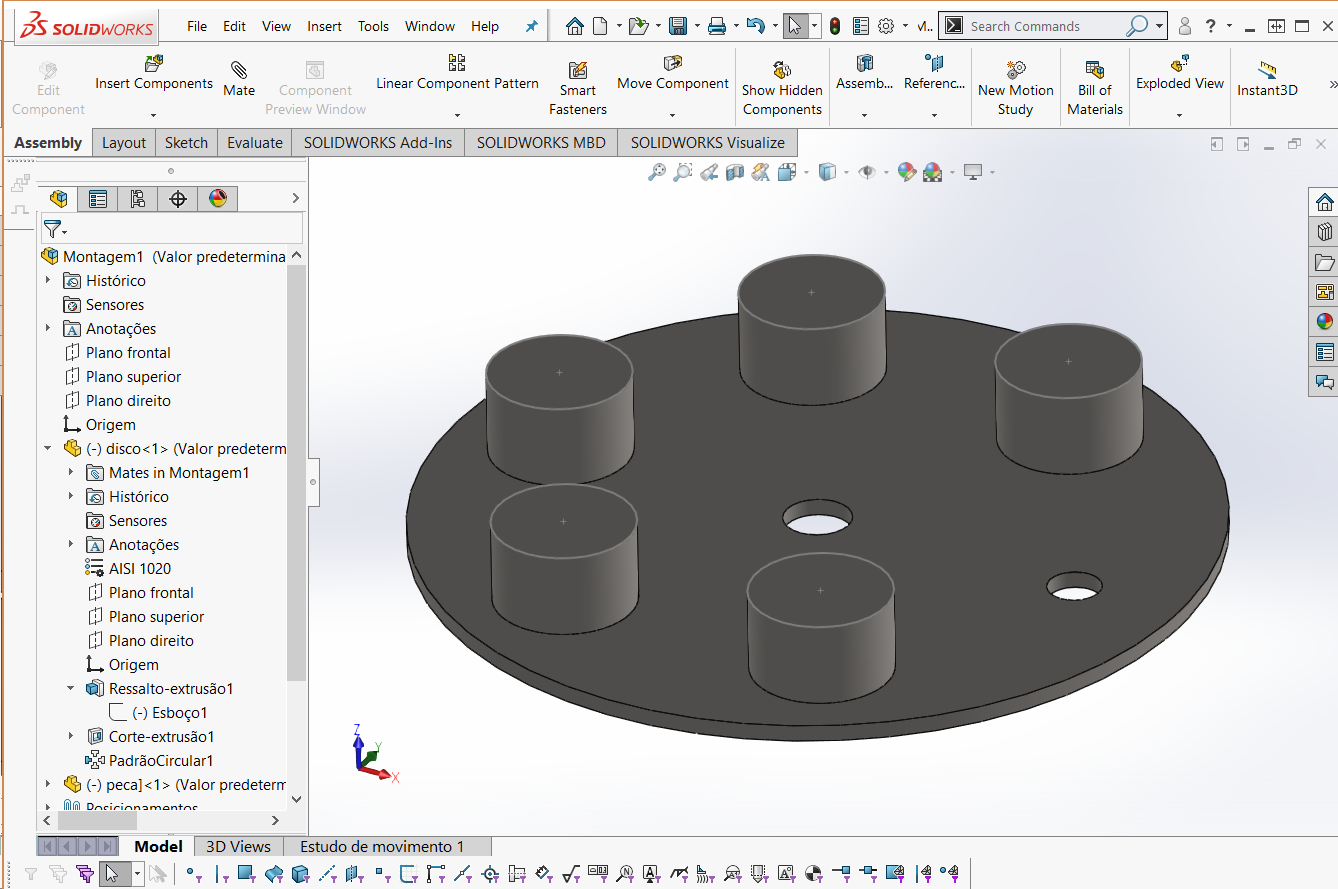This screenshot has height=889, width=1338.
Task: Click the Mate paperclip icon
Action: click(239, 70)
